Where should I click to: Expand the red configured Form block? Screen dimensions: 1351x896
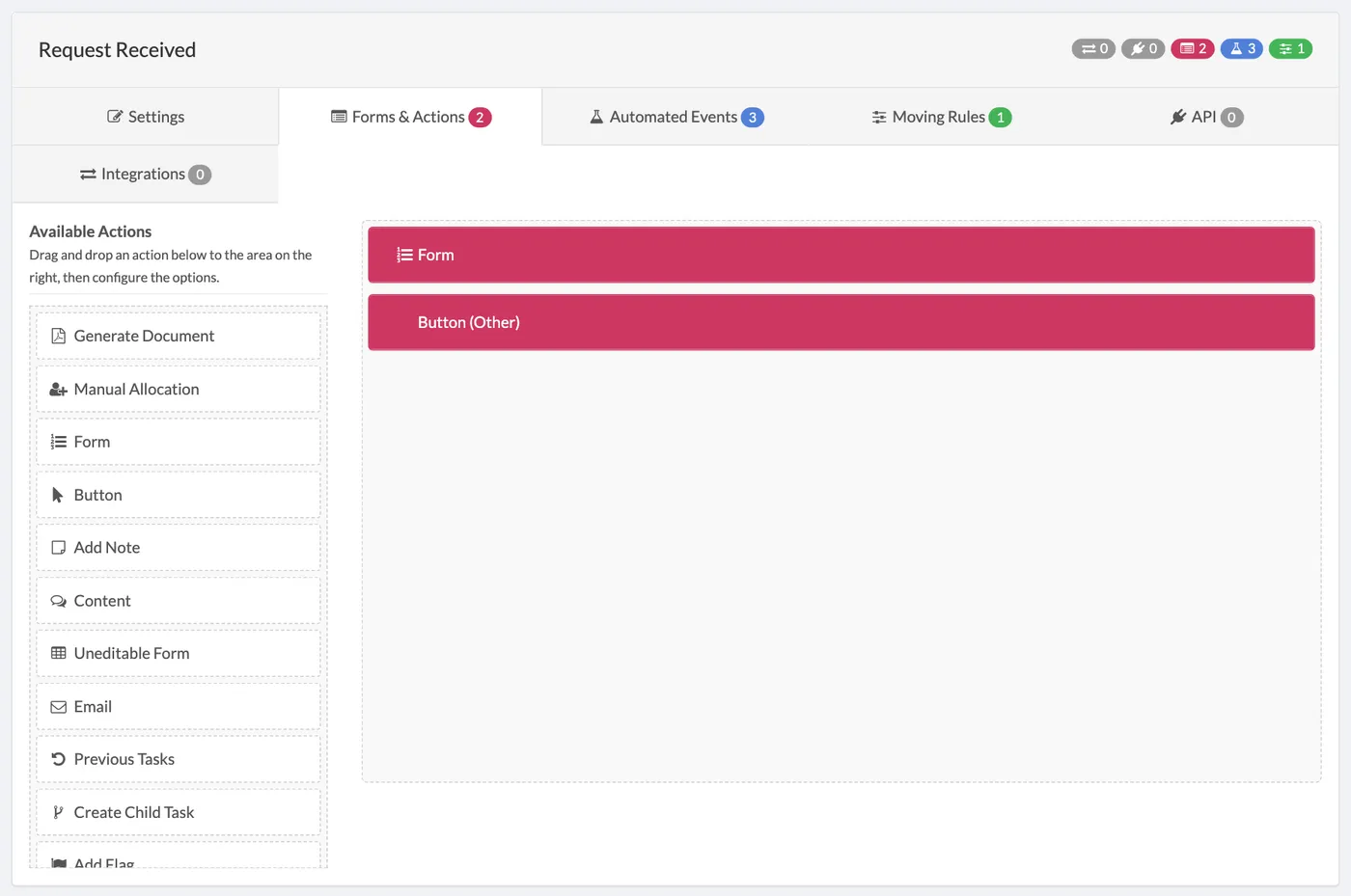pyautogui.click(x=841, y=255)
